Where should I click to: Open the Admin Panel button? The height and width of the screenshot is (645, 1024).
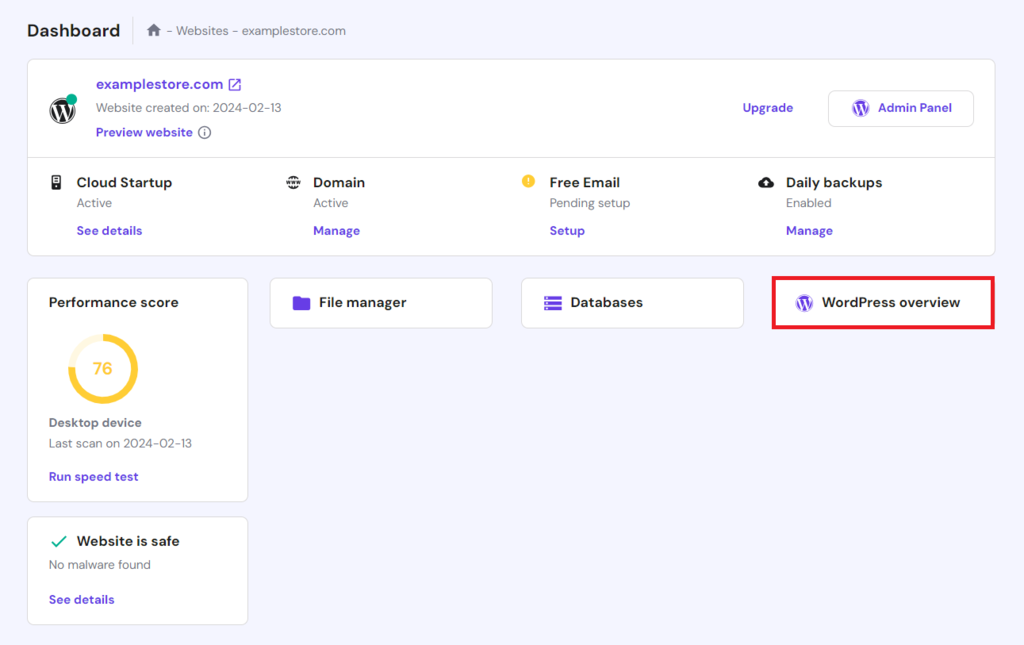(x=901, y=108)
